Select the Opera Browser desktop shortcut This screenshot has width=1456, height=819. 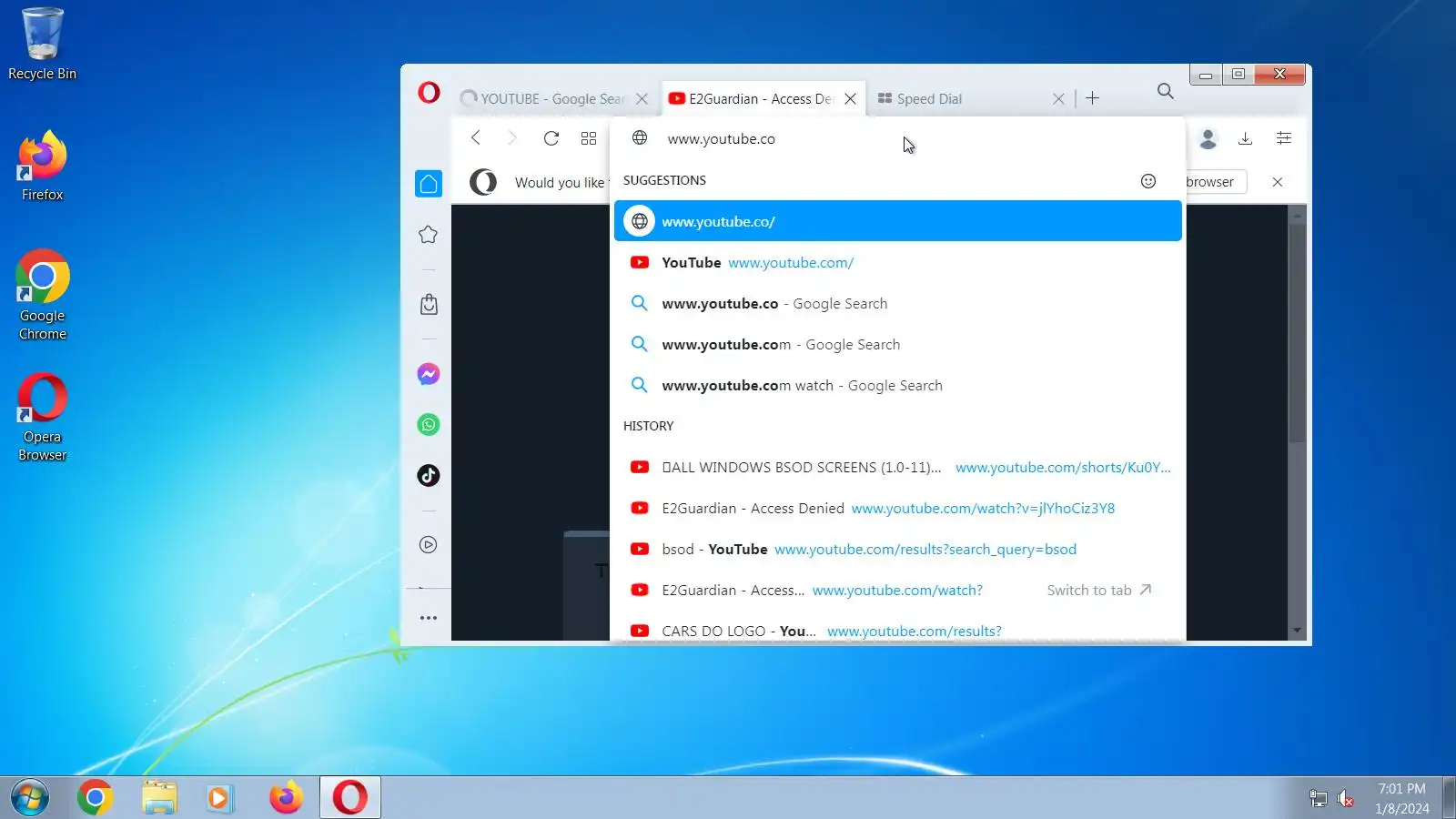pos(42,417)
